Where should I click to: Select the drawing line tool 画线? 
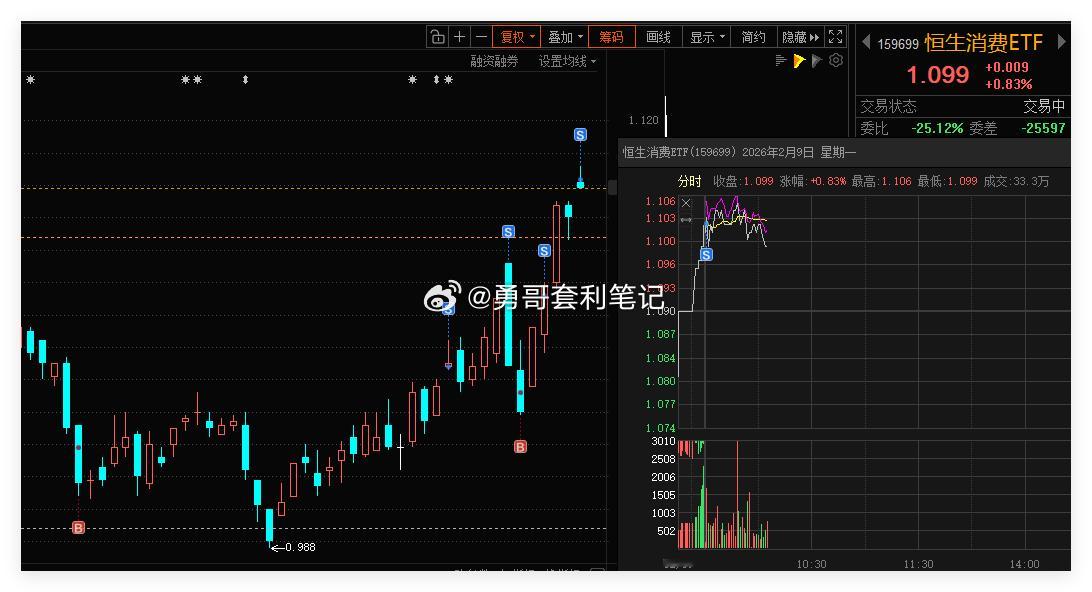click(658, 36)
